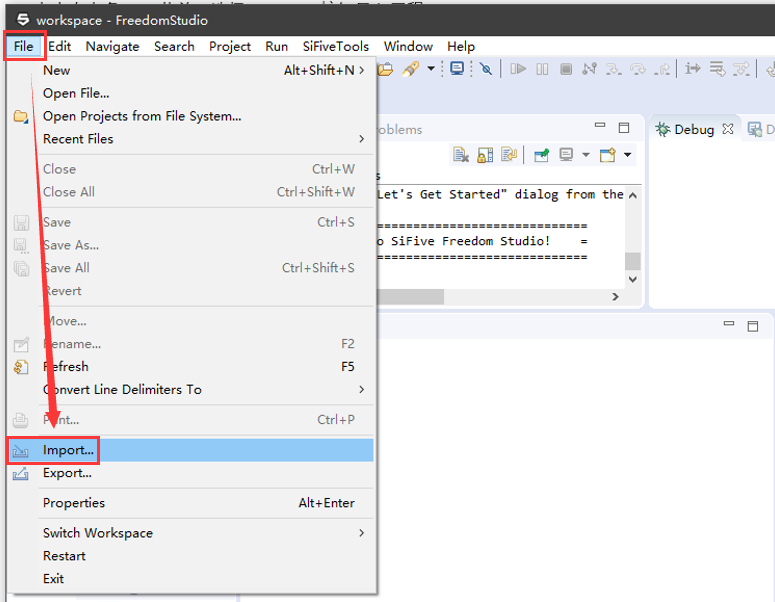This screenshot has height=602, width=775.
Task: Toggle Instruction Stepping Mode icon
Action: pyautogui.click(x=692, y=69)
